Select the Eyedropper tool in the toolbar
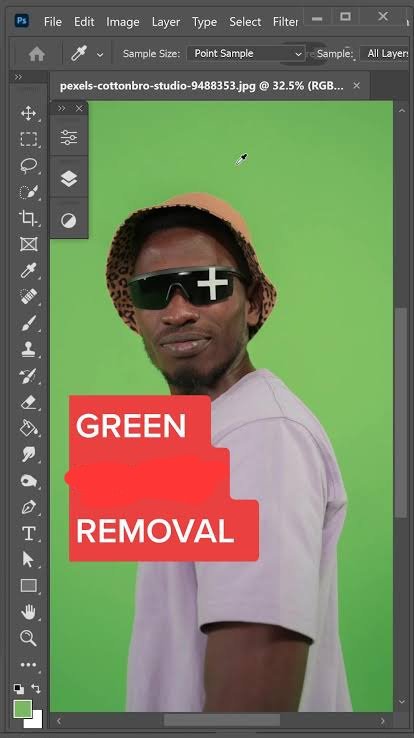 tap(28, 271)
